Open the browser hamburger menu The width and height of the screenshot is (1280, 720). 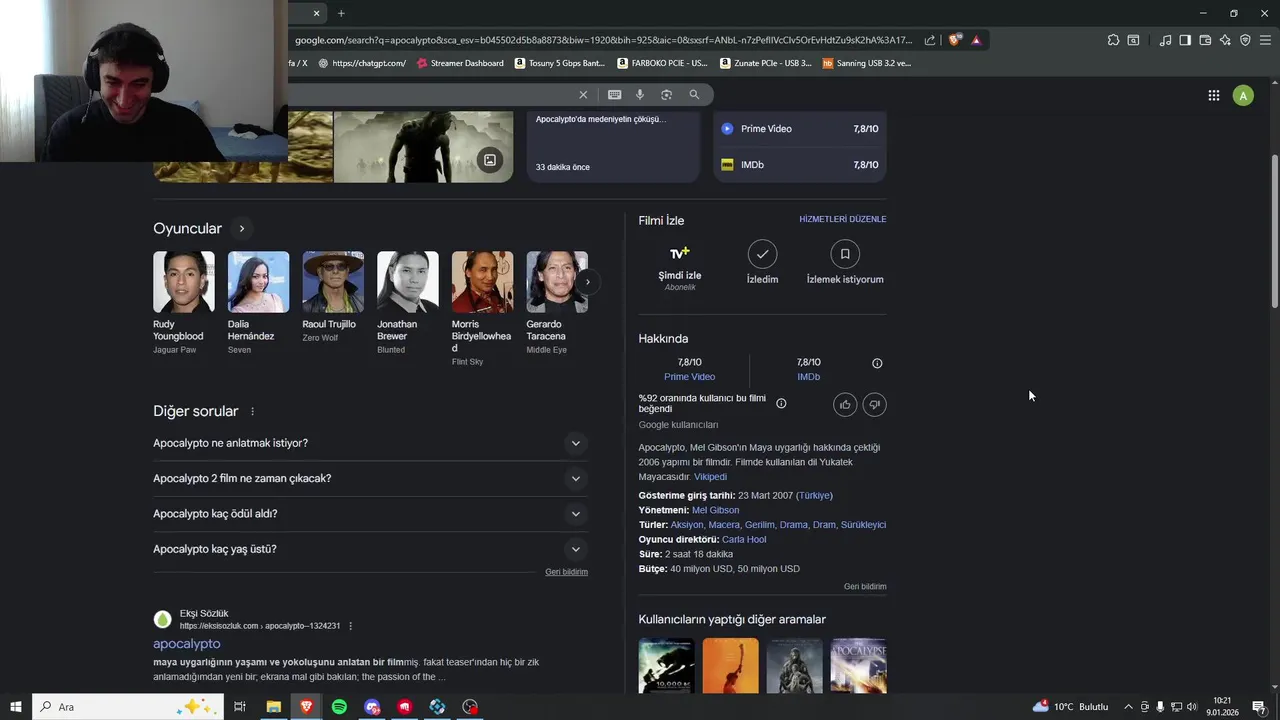coord(1265,40)
